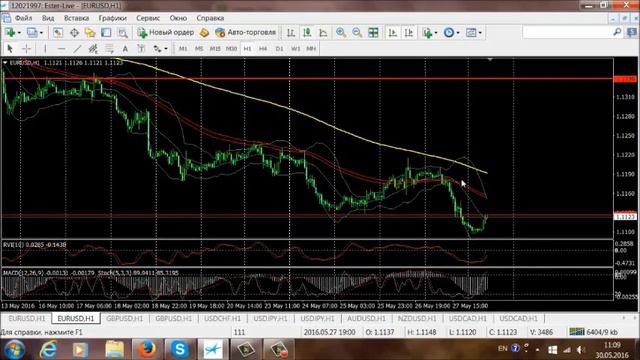Open the new chart icon

coord(10,33)
